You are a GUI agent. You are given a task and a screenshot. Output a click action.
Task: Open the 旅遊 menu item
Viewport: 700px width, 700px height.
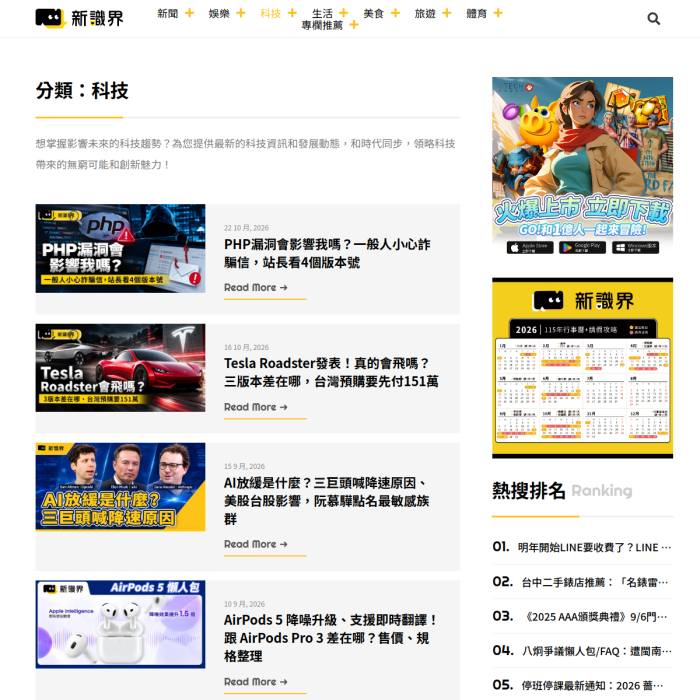[425, 13]
